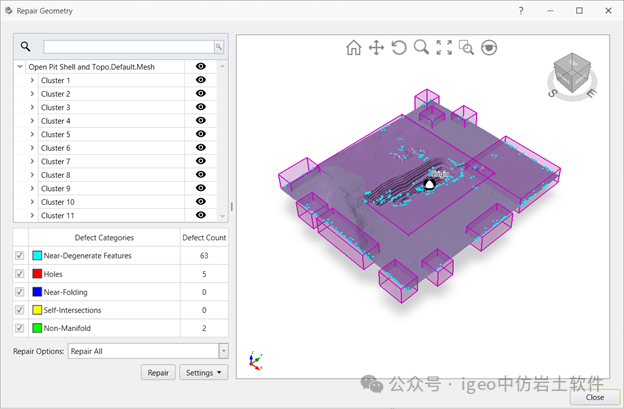Expand the Cluster 1 tree node
The width and height of the screenshot is (624, 409).
point(32,80)
